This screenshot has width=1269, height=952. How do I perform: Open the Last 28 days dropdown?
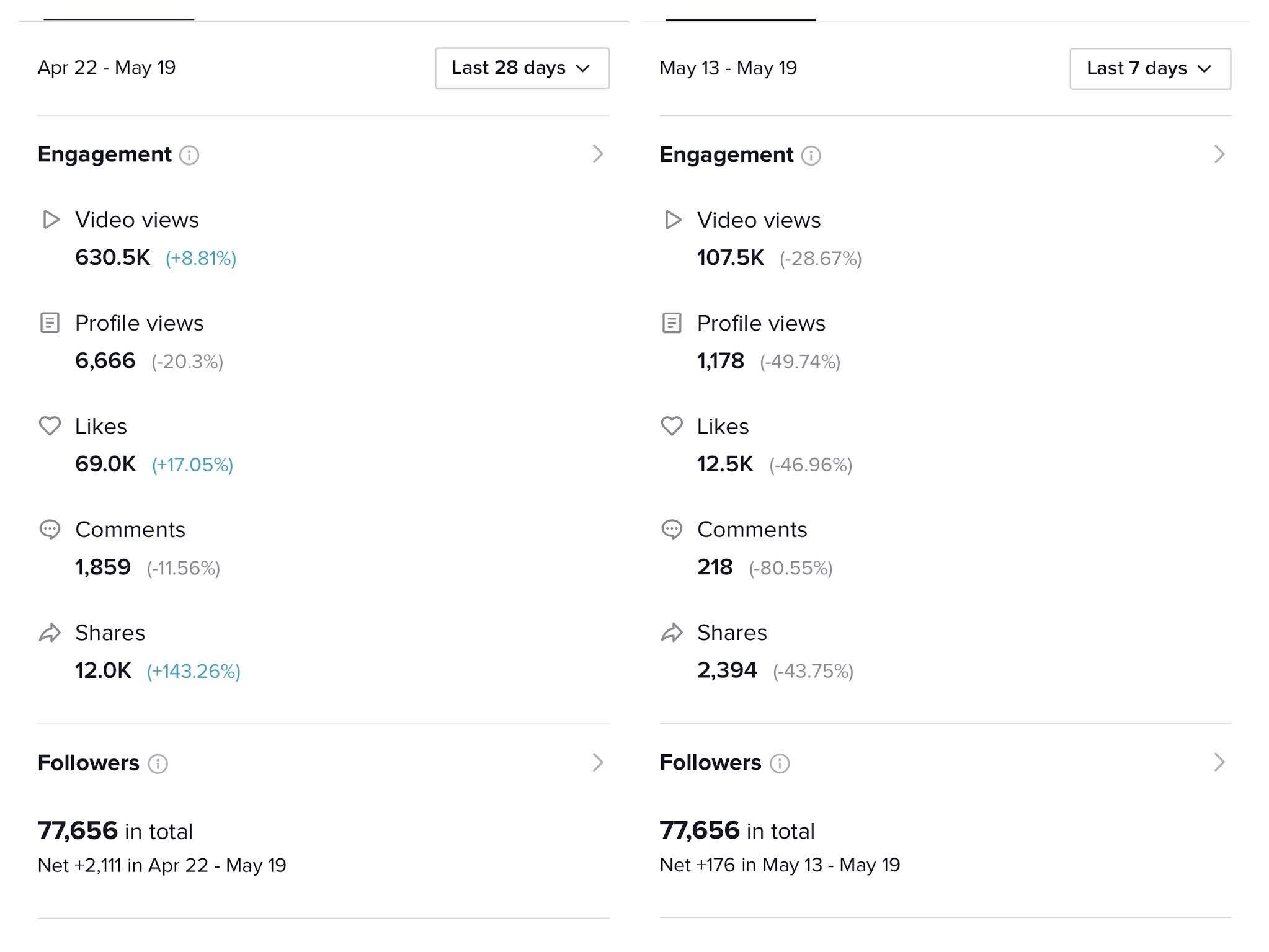click(522, 68)
